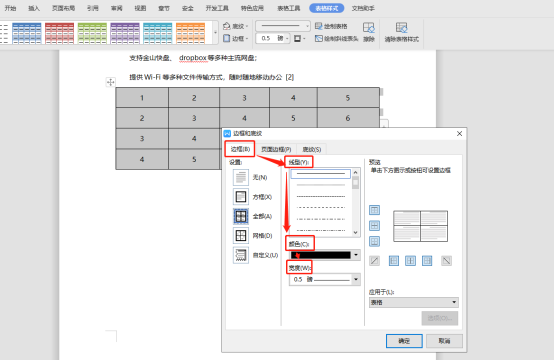Open the dialog width (宽度) 0.5 磅 dropdown
This screenshot has width=554, height=361.
(x=356, y=279)
